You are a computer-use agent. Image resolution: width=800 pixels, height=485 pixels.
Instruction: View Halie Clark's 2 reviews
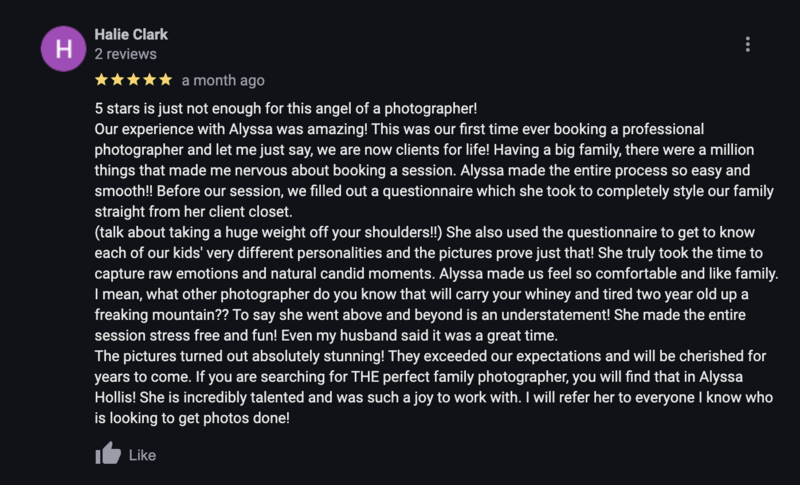[126, 54]
